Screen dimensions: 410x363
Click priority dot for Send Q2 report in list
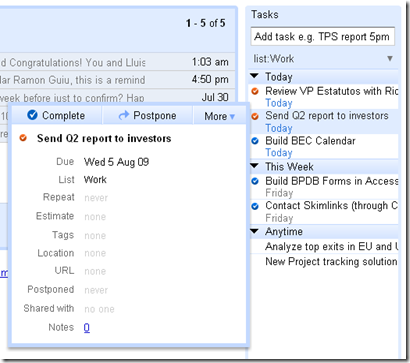click(x=255, y=116)
